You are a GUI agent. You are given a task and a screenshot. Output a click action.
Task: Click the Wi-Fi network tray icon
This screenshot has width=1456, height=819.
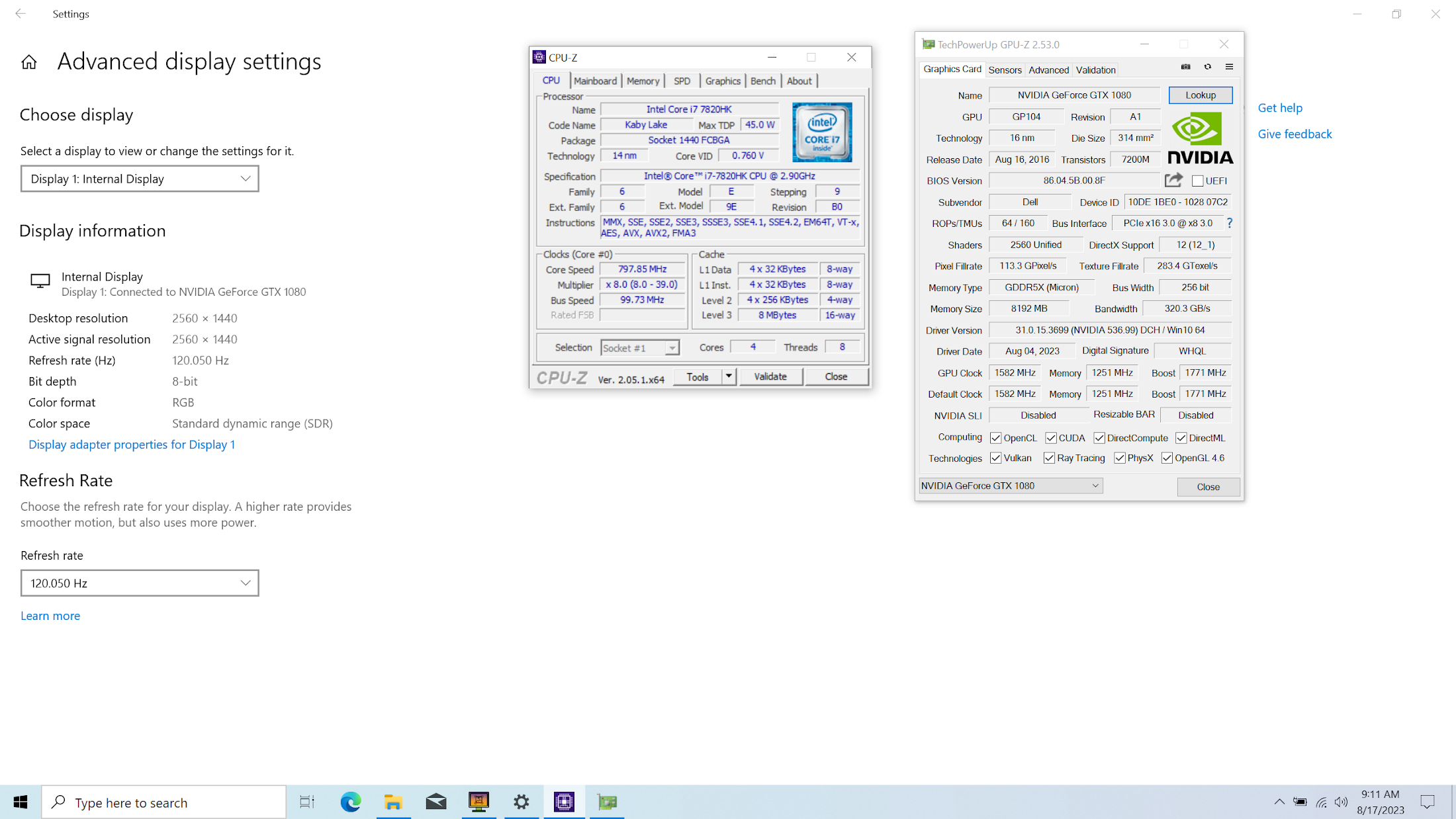pyautogui.click(x=1321, y=802)
